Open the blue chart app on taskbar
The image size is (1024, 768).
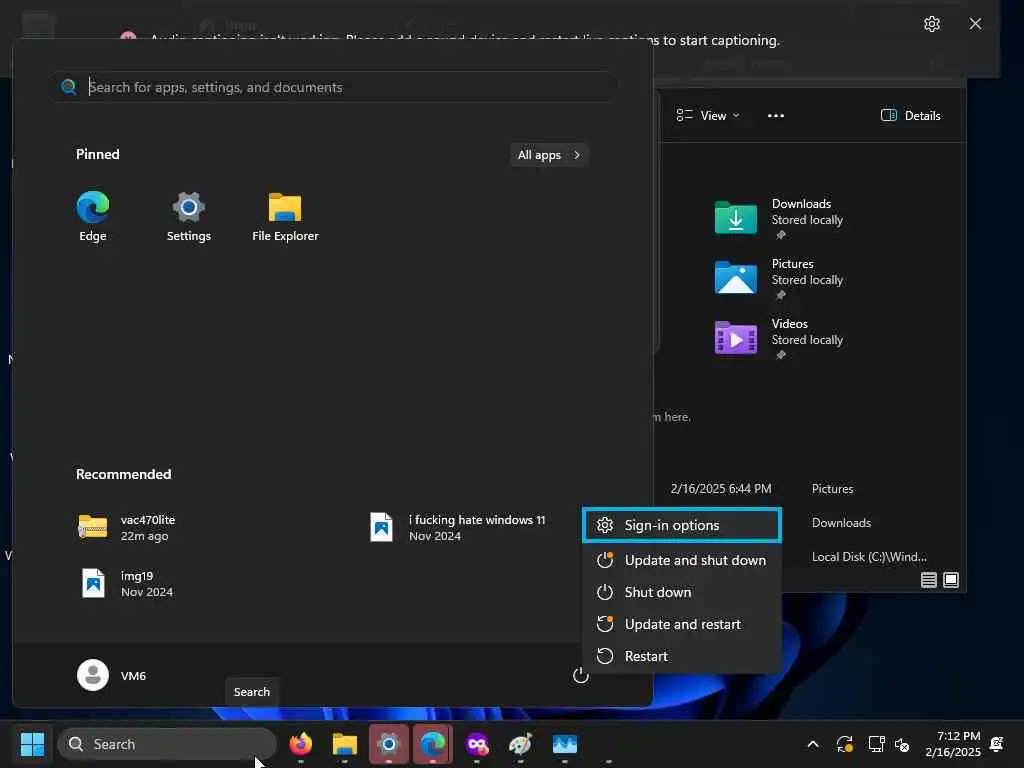[565, 744]
